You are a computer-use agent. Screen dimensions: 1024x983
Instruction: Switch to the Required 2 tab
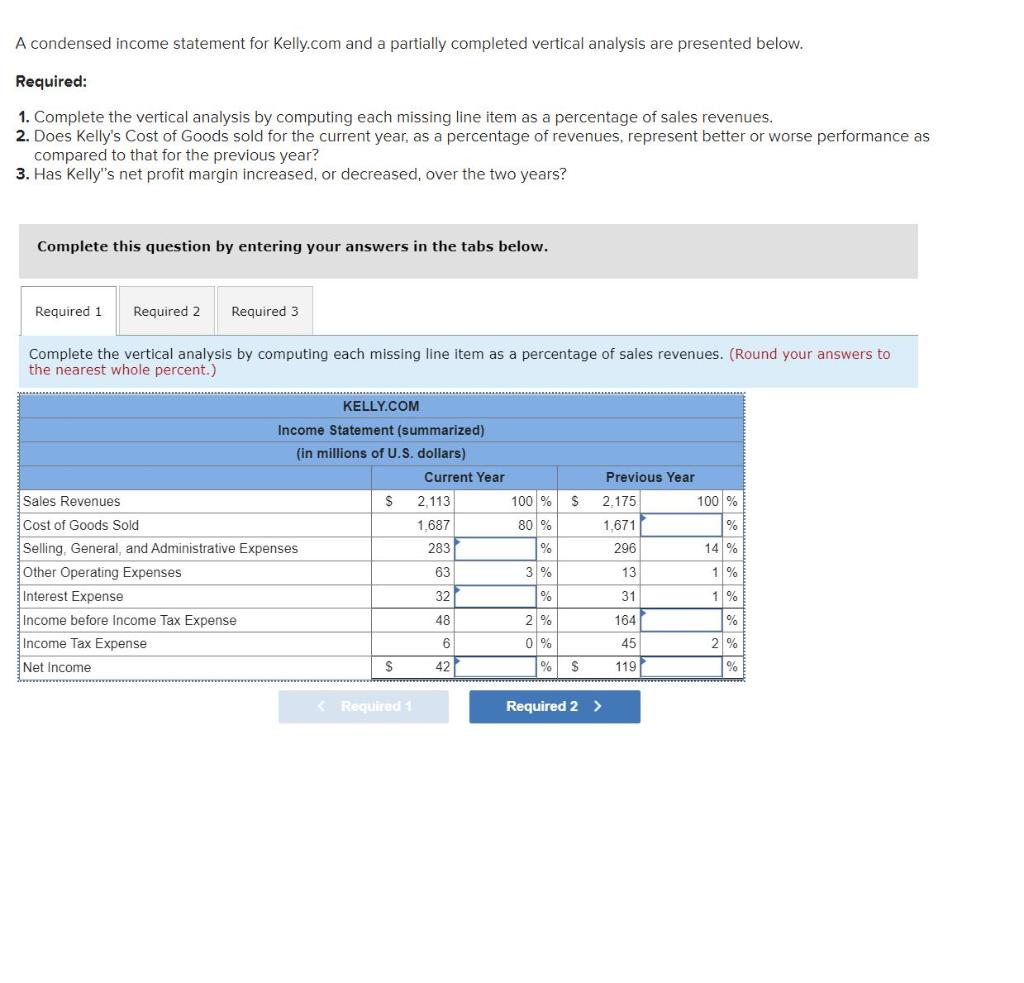pyautogui.click(x=166, y=310)
